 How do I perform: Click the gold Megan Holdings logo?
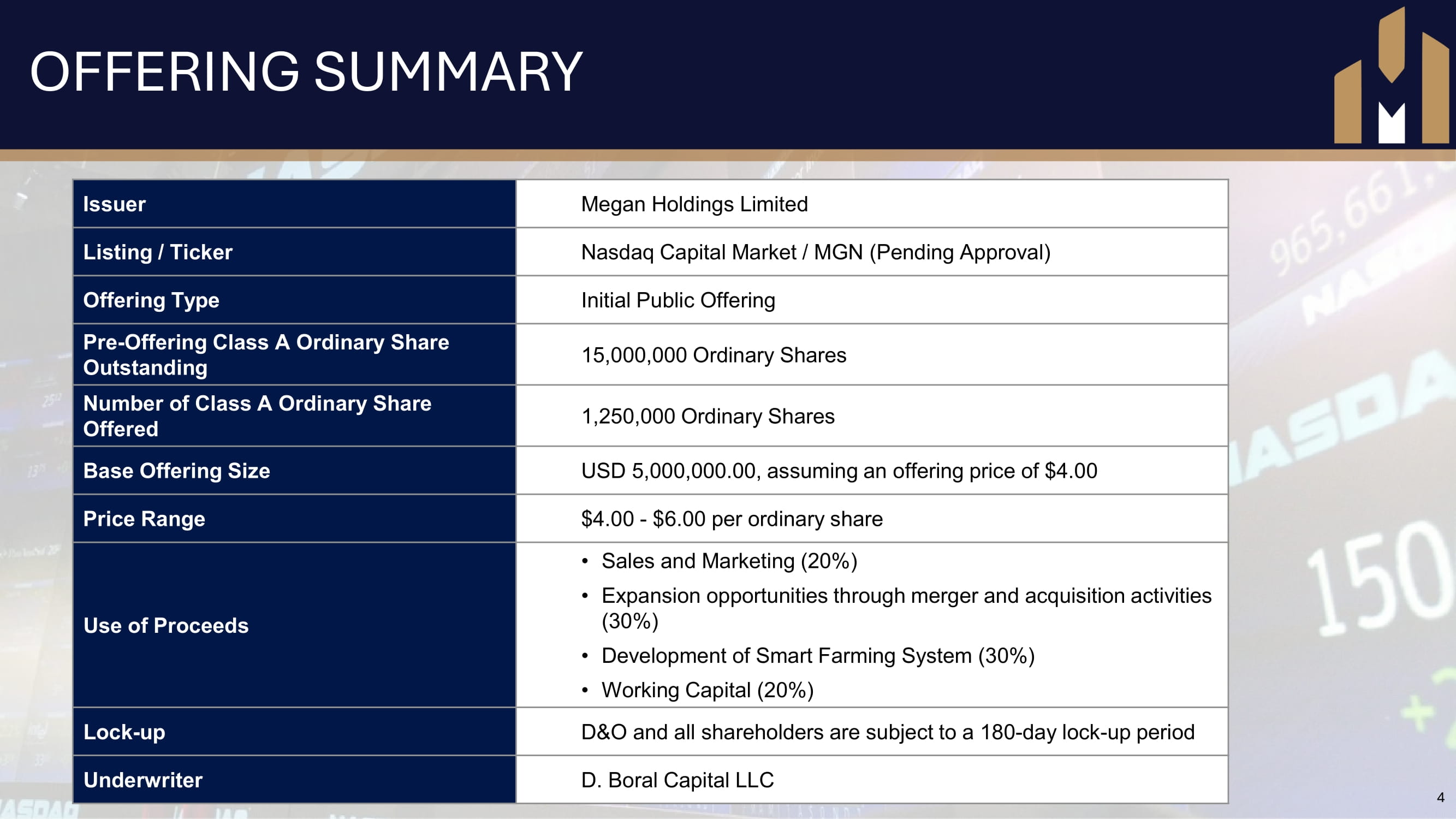pos(1392,75)
